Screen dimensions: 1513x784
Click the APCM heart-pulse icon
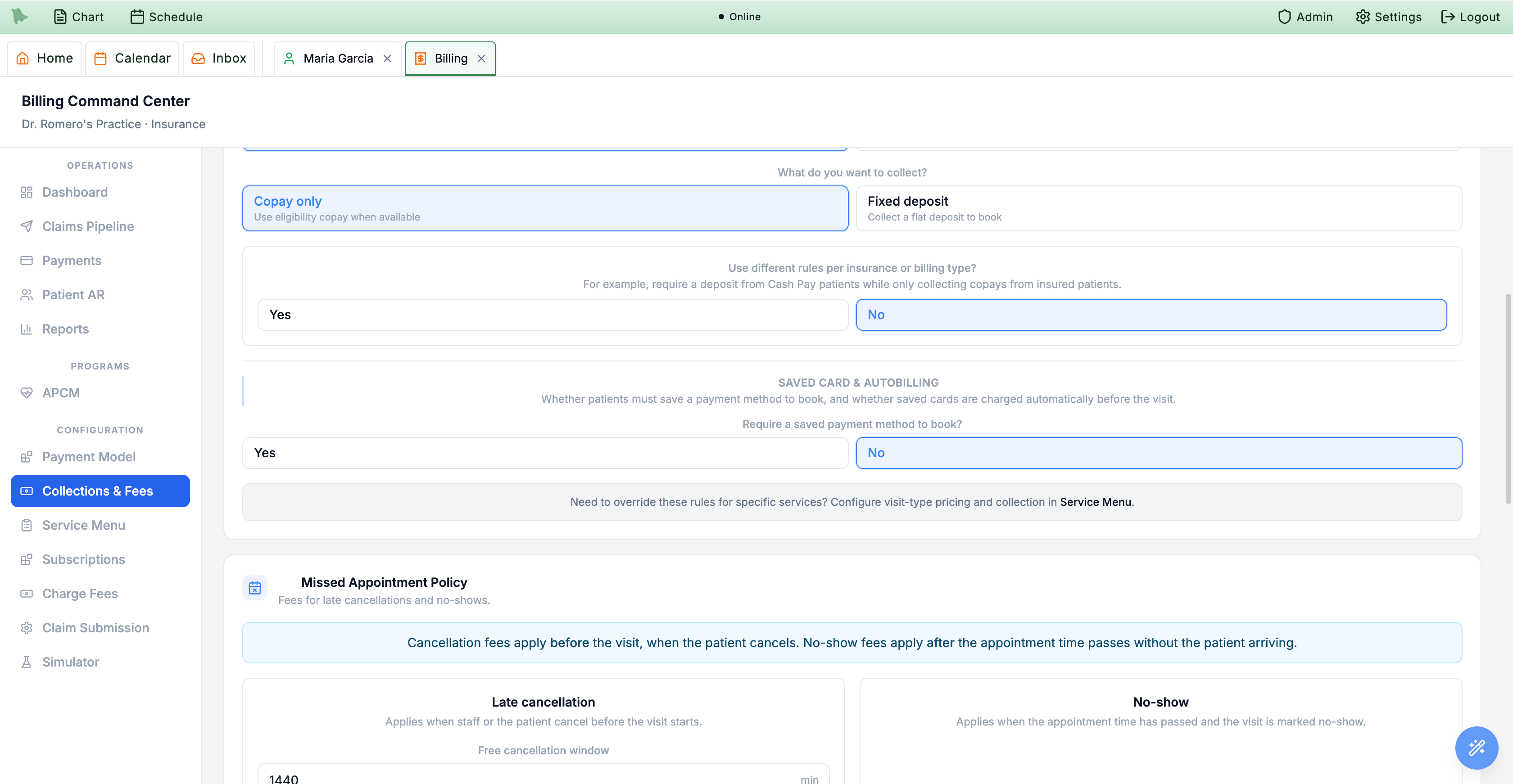click(x=27, y=392)
